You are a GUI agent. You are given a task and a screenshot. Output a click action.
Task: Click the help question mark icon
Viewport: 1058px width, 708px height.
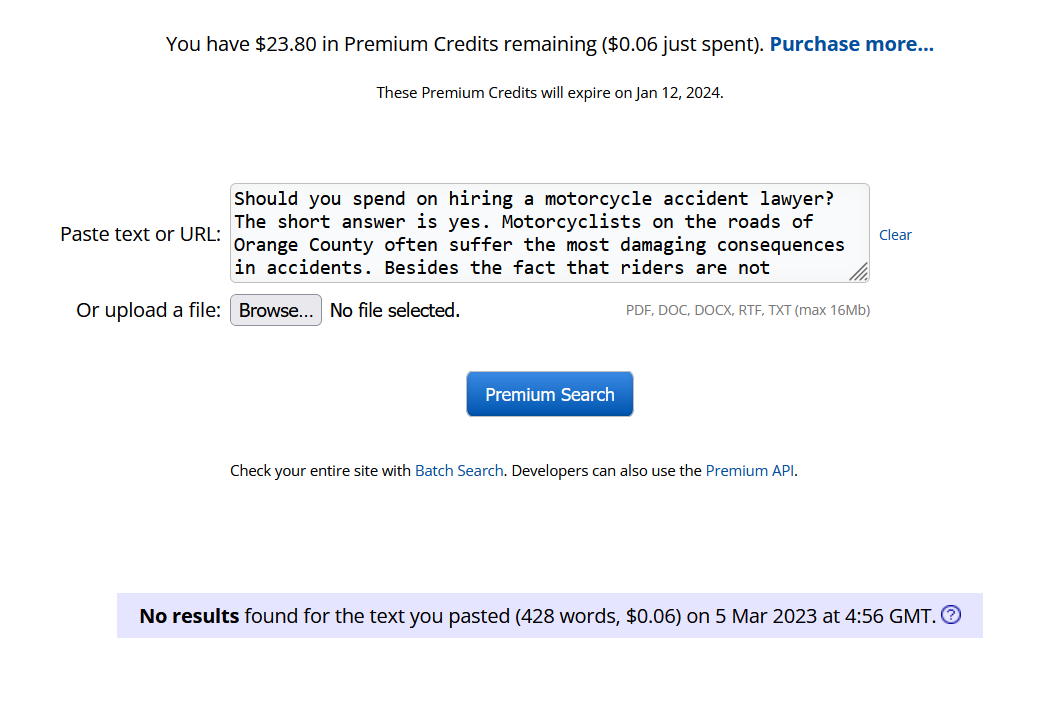pos(951,615)
